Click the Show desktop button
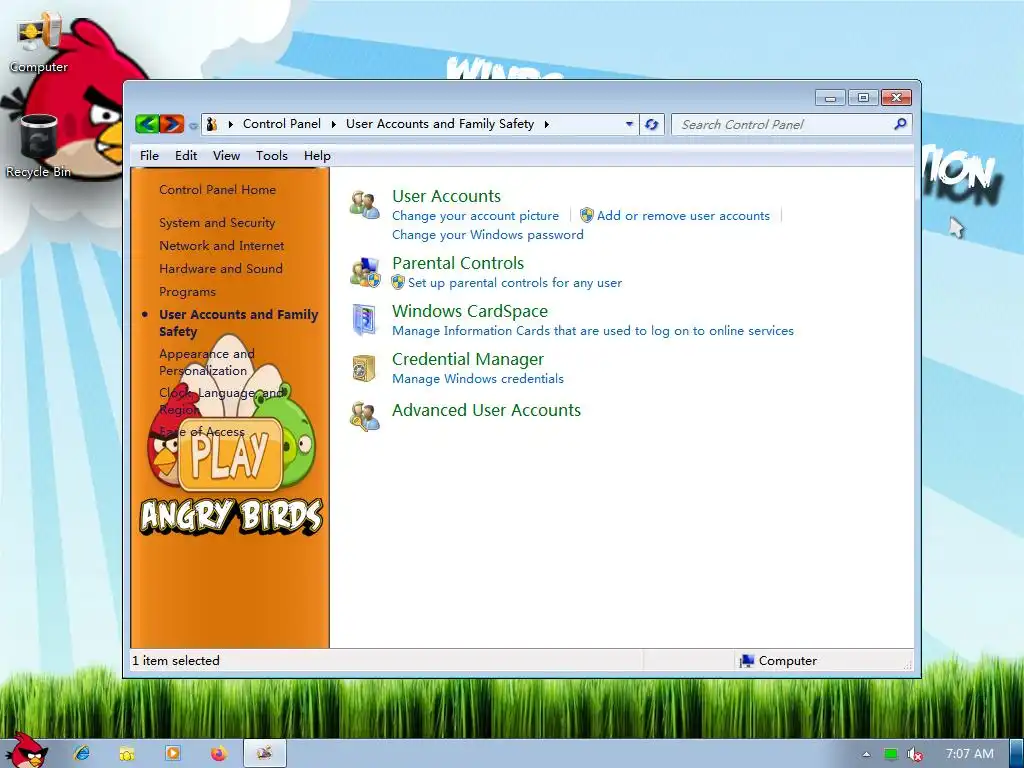The width and height of the screenshot is (1024, 768). 1017,754
